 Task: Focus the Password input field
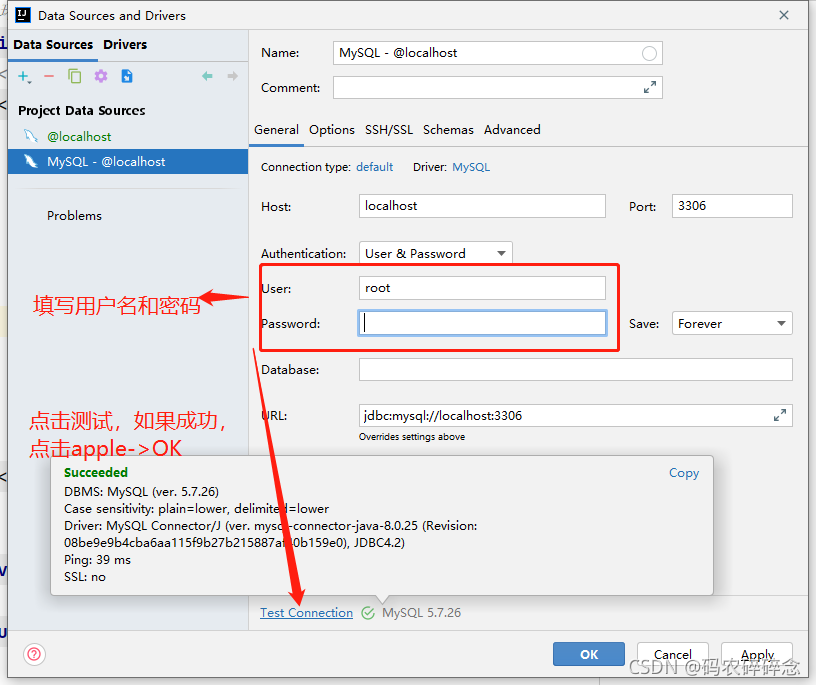482,323
